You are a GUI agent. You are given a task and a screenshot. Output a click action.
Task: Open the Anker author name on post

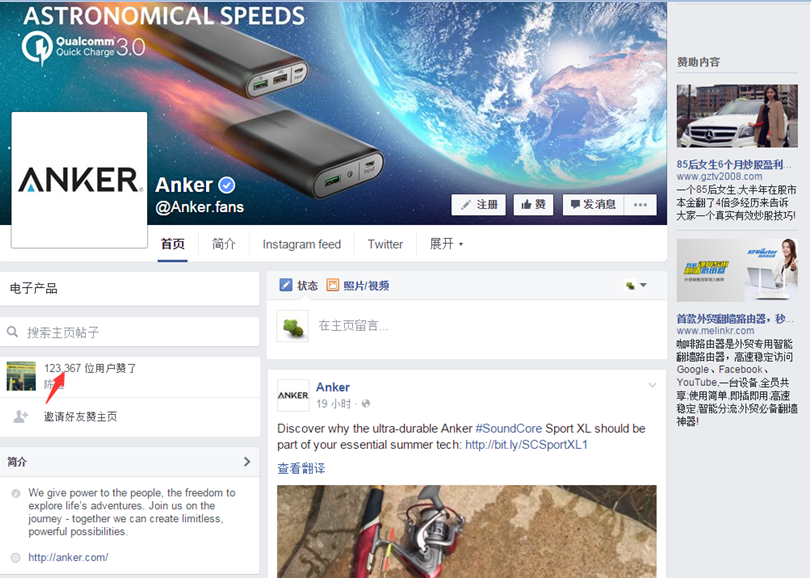pyautogui.click(x=333, y=387)
